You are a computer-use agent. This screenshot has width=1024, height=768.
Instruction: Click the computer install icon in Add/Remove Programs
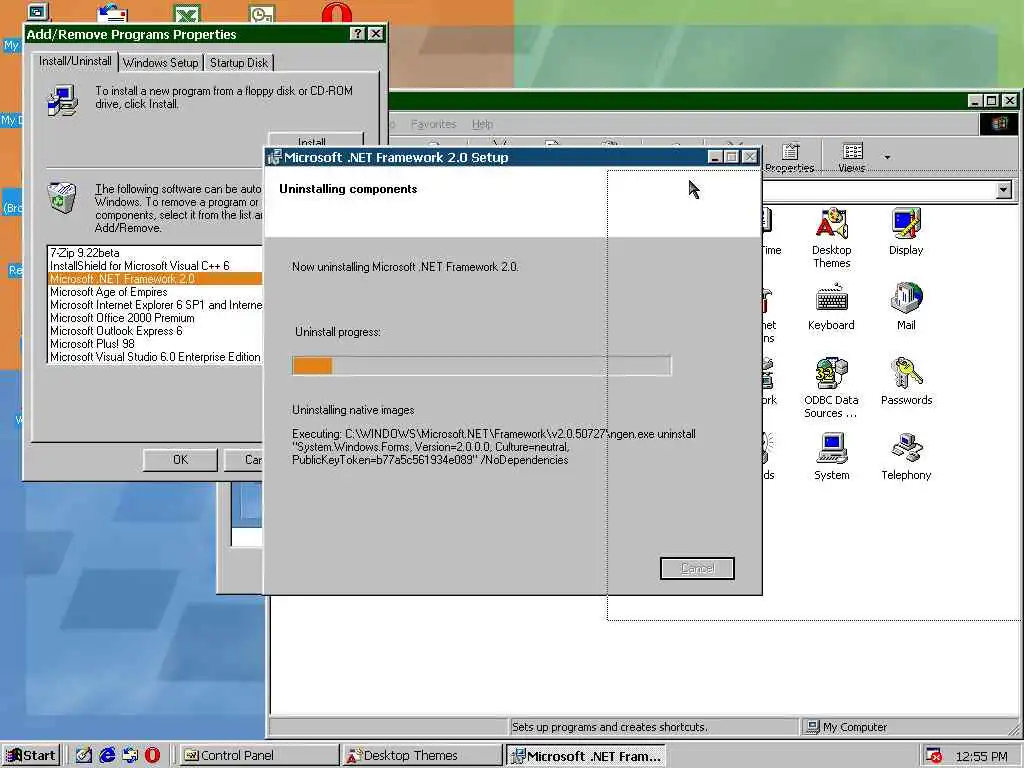63,101
